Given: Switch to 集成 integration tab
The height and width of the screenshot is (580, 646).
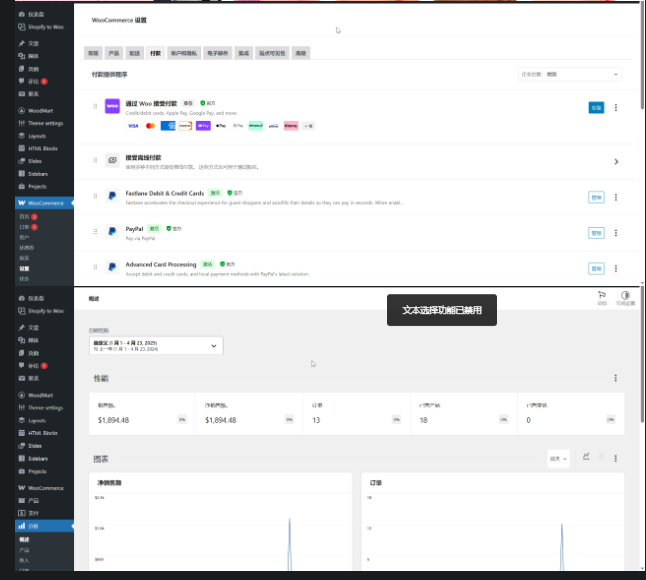Looking at the screenshot, I should pos(243,53).
